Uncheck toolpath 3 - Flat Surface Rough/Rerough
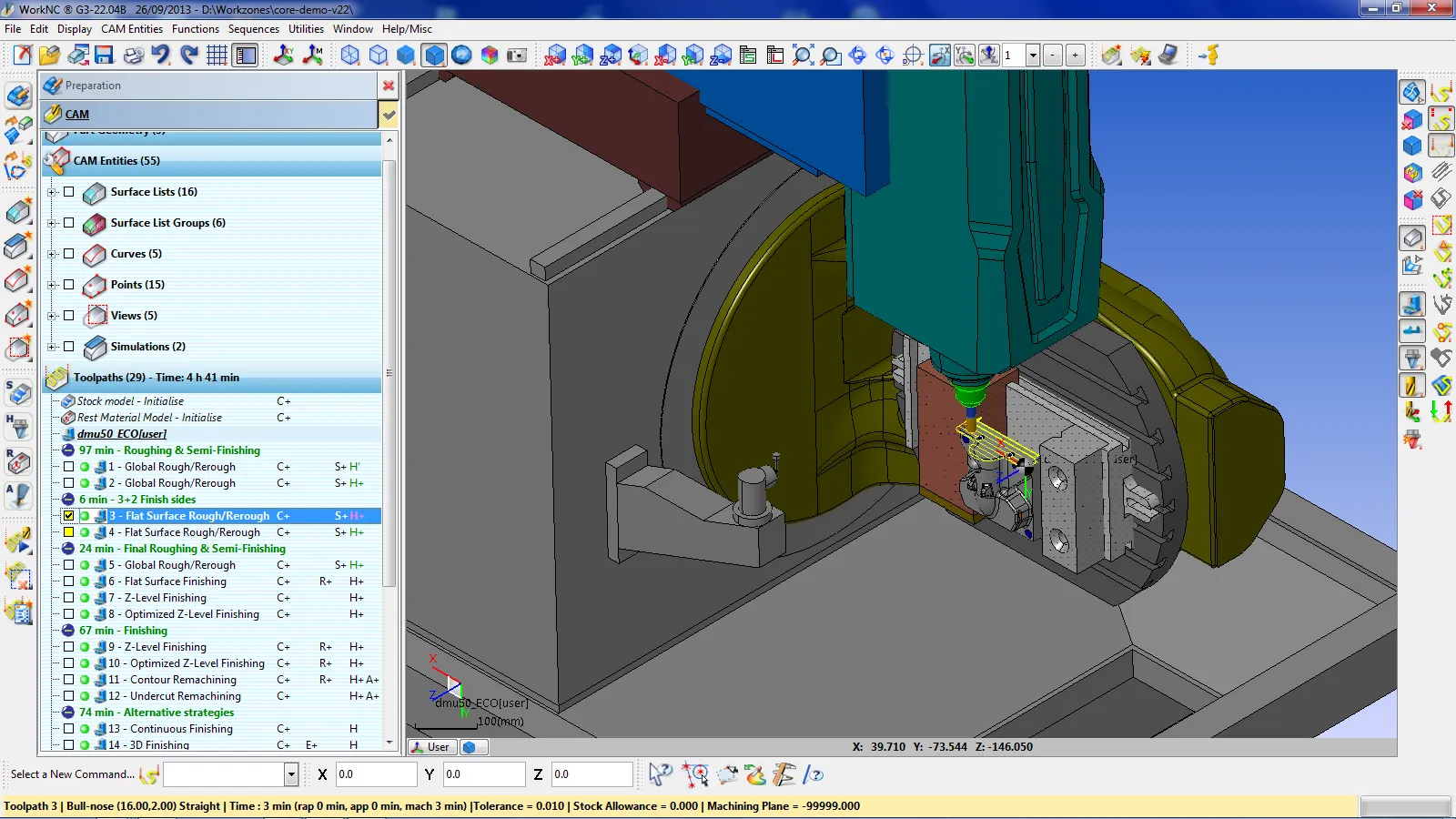The width and height of the screenshot is (1456, 819). click(69, 515)
